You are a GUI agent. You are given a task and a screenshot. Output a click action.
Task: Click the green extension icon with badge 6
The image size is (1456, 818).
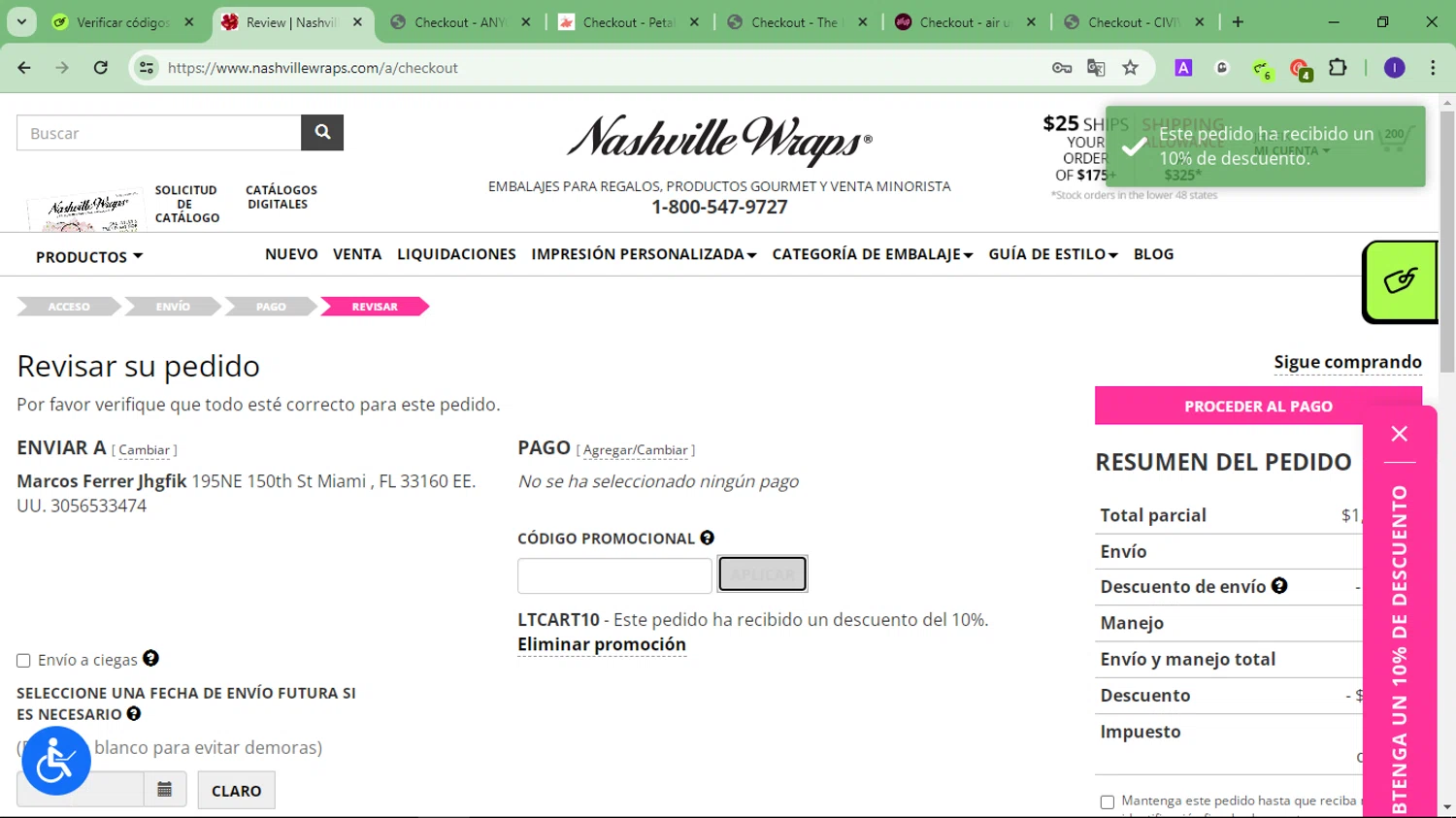click(1262, 69)
